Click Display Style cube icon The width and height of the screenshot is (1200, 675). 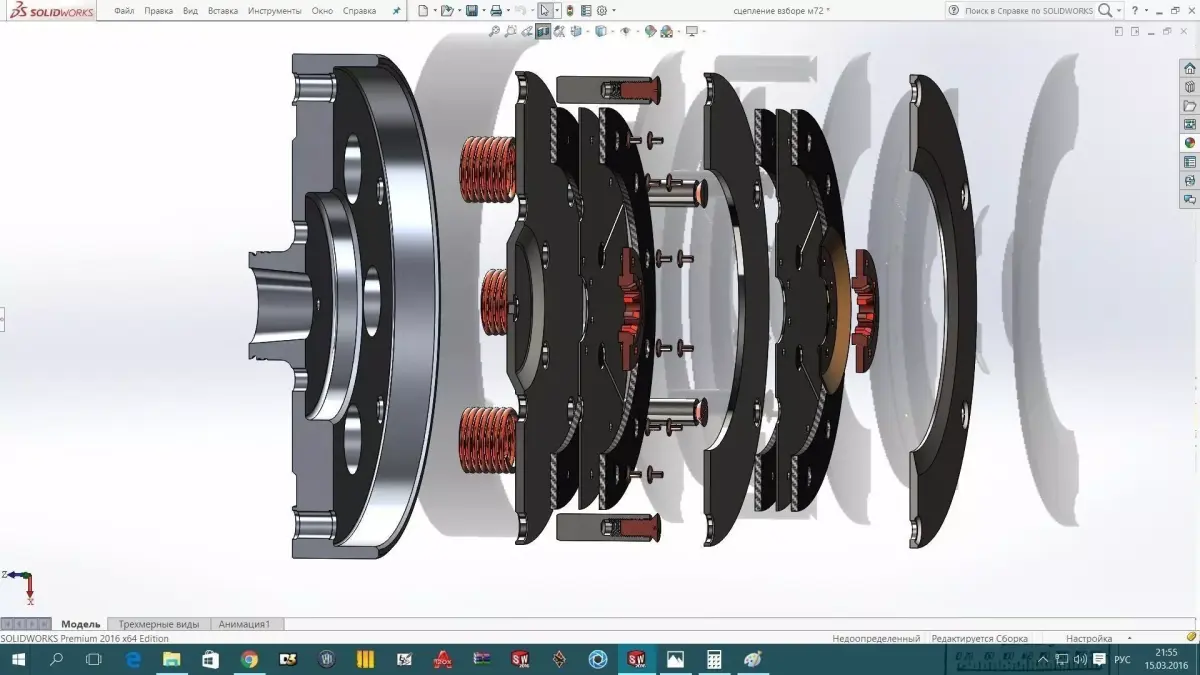(x=600, y=32)
